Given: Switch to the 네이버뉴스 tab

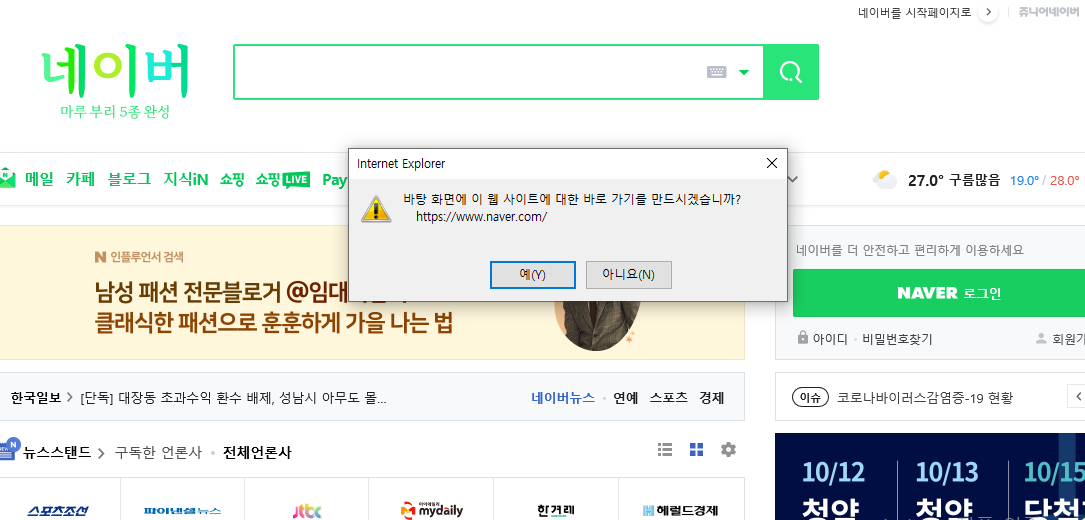Looking at the screenshot, I should tap(563, 398).
